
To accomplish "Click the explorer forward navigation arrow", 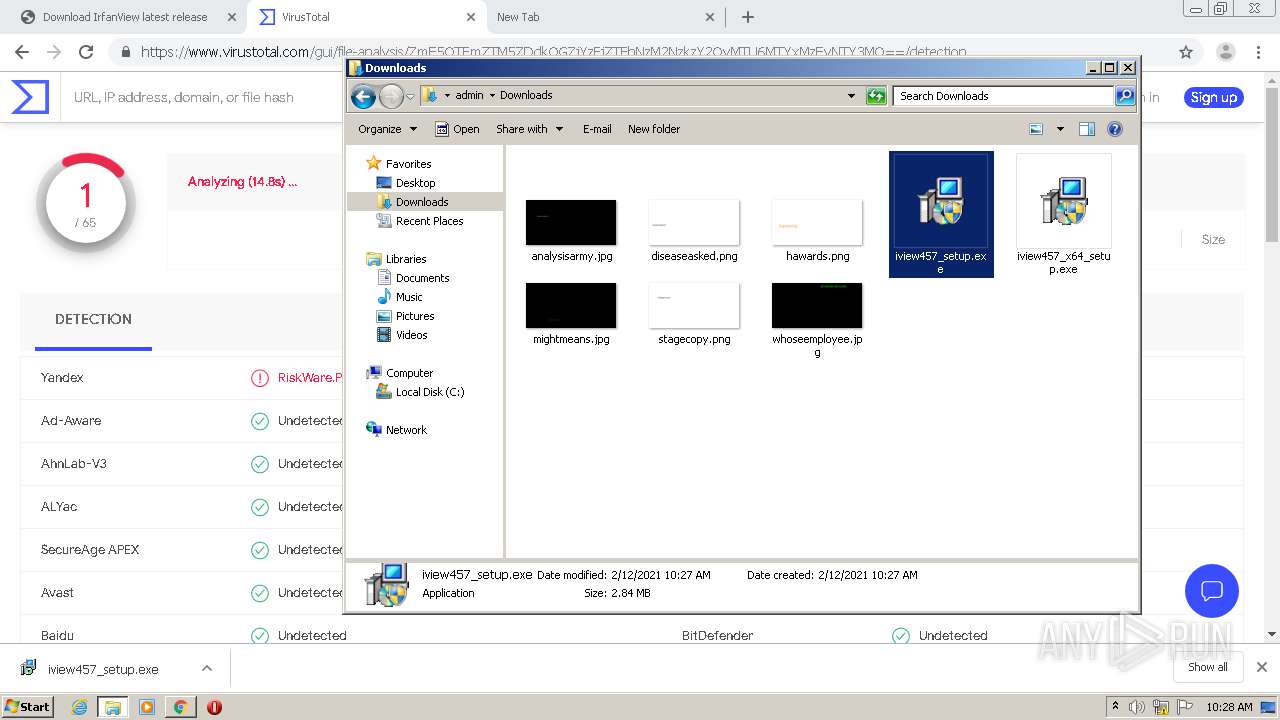I will (x=391, y=96).
